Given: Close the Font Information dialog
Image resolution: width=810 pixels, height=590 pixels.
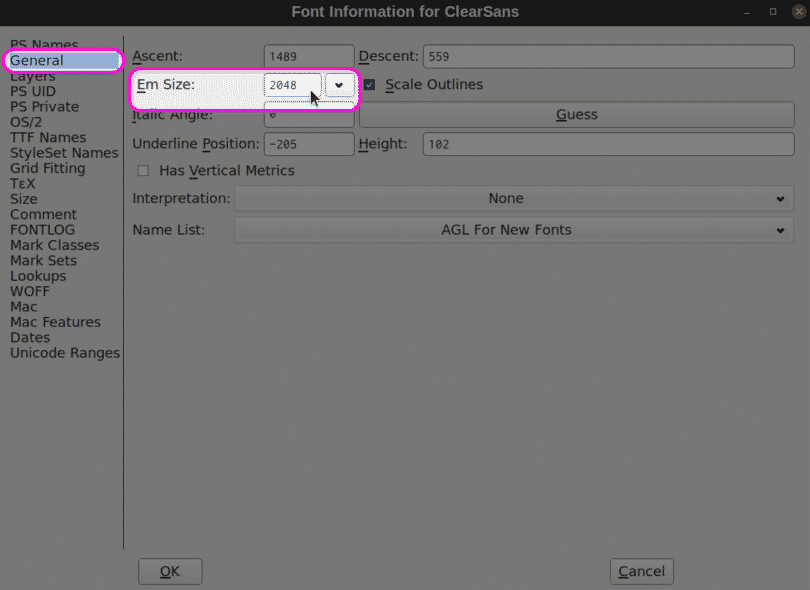Looking at the screenshot, I should tap(799, 12).
